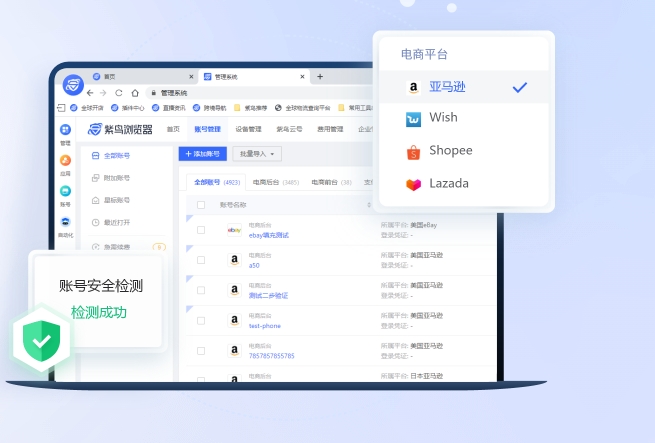The image size is (655, 443).
Task: Select Lazada in the 电商平台 list
Action: 464,184
